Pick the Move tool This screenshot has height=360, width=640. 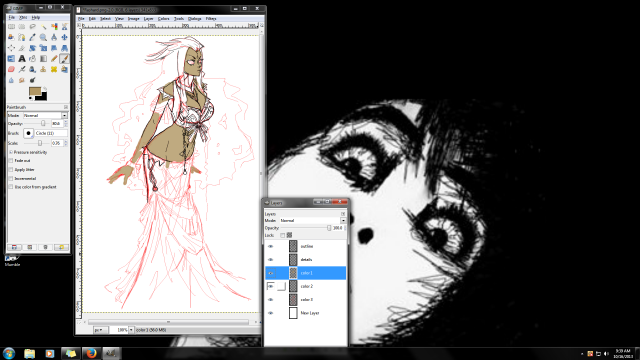[64, 38]
